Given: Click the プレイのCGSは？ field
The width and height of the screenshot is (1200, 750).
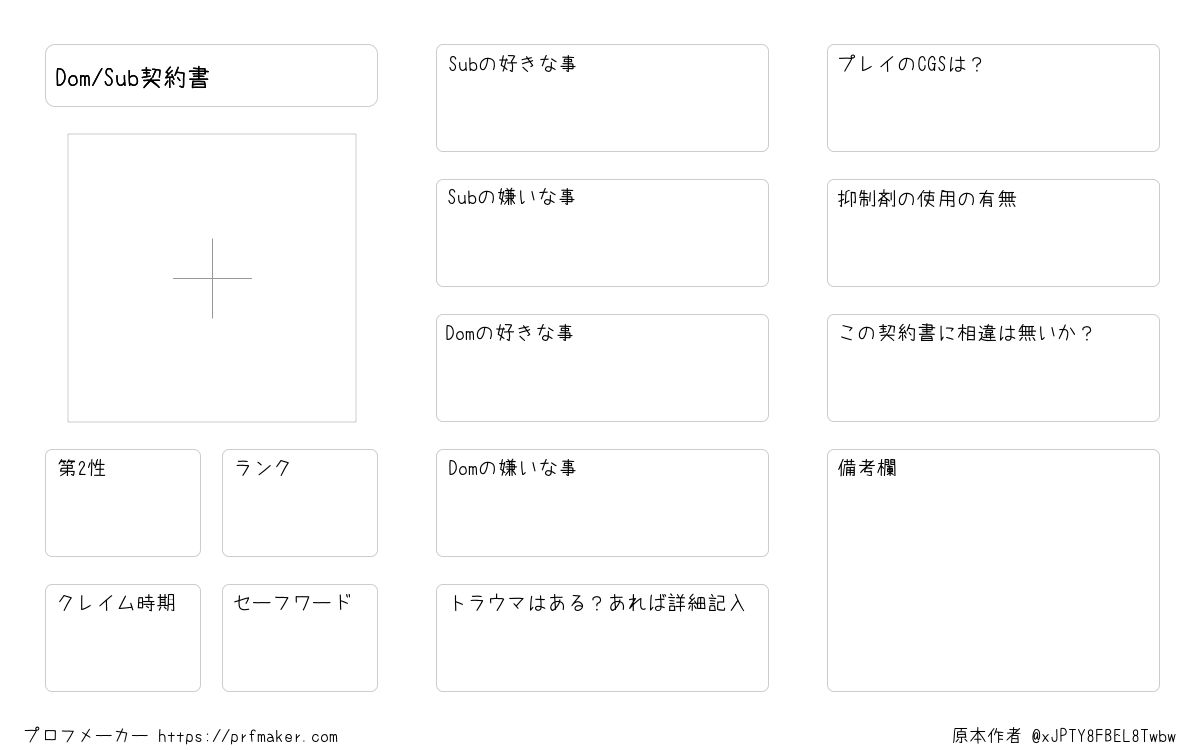Looking at the screenshot, I should [993, 98].
